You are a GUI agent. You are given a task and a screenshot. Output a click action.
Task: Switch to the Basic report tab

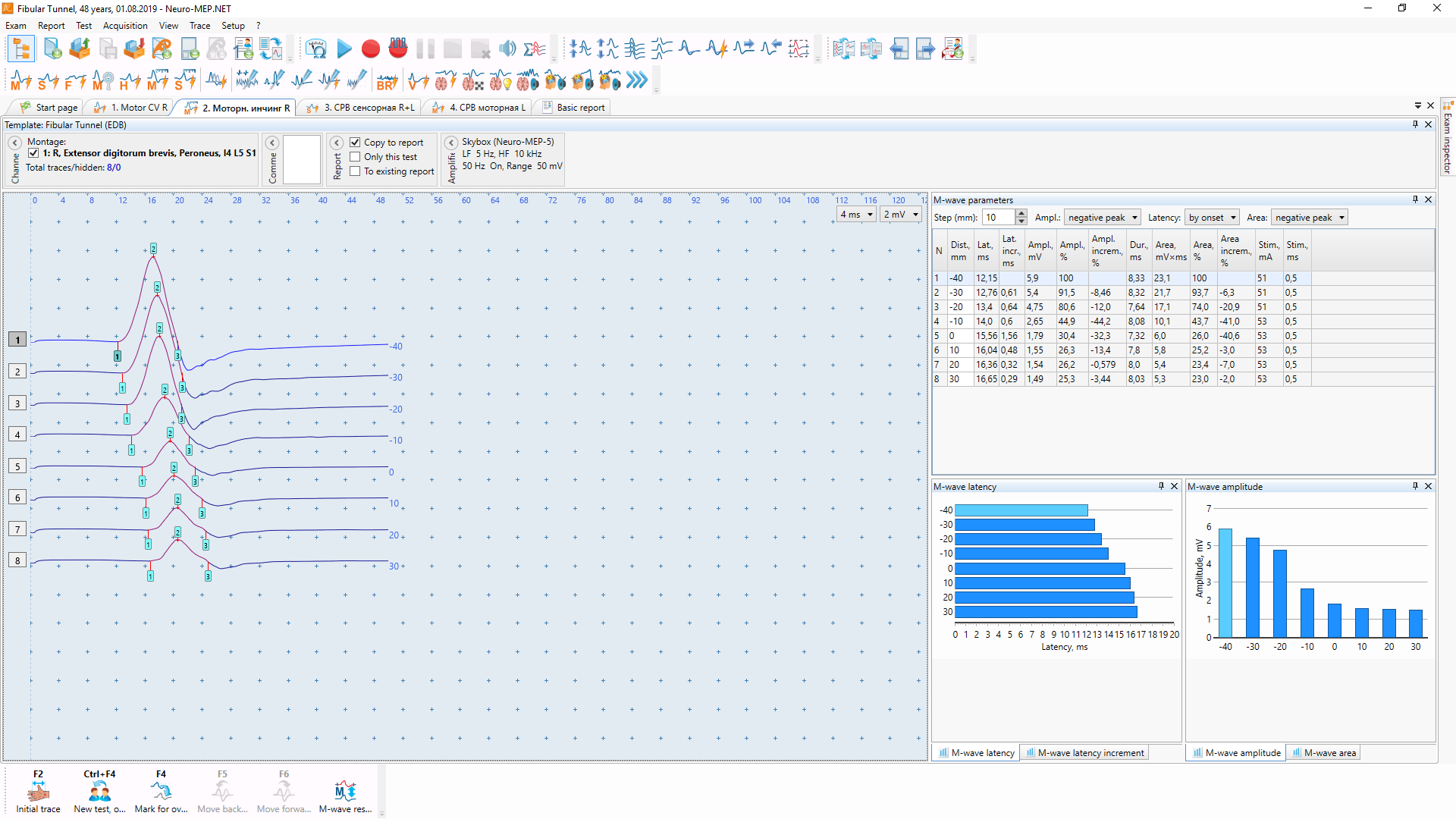tap(573, 108)
